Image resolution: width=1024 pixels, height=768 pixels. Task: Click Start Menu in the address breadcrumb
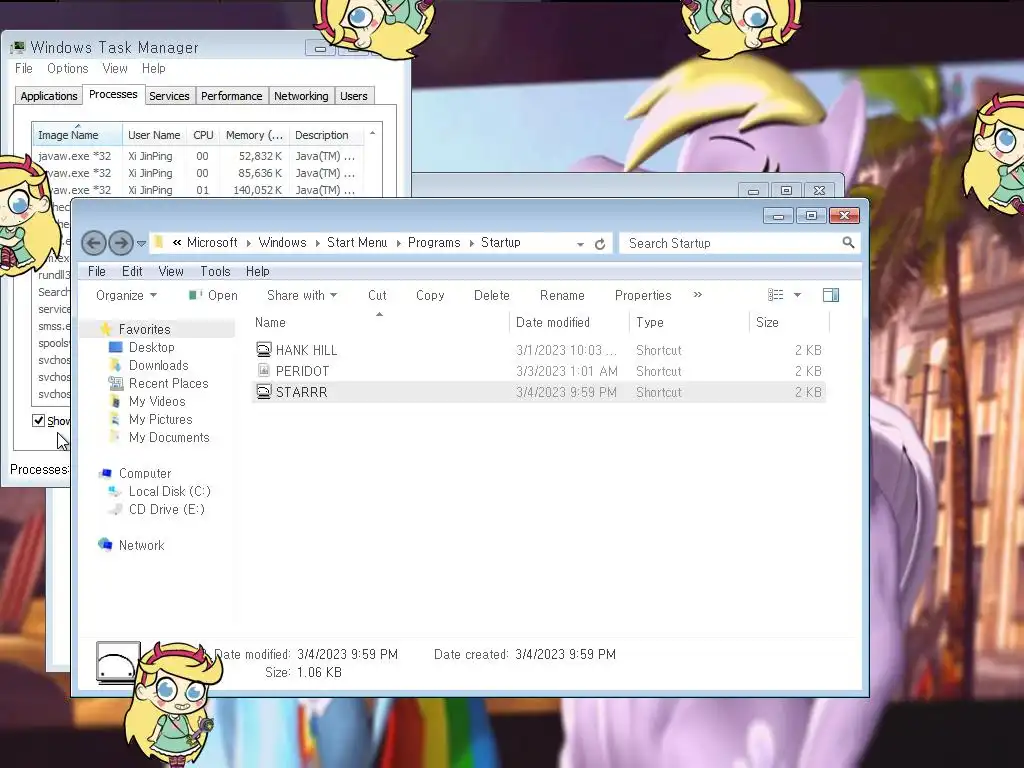click(357, 242)
